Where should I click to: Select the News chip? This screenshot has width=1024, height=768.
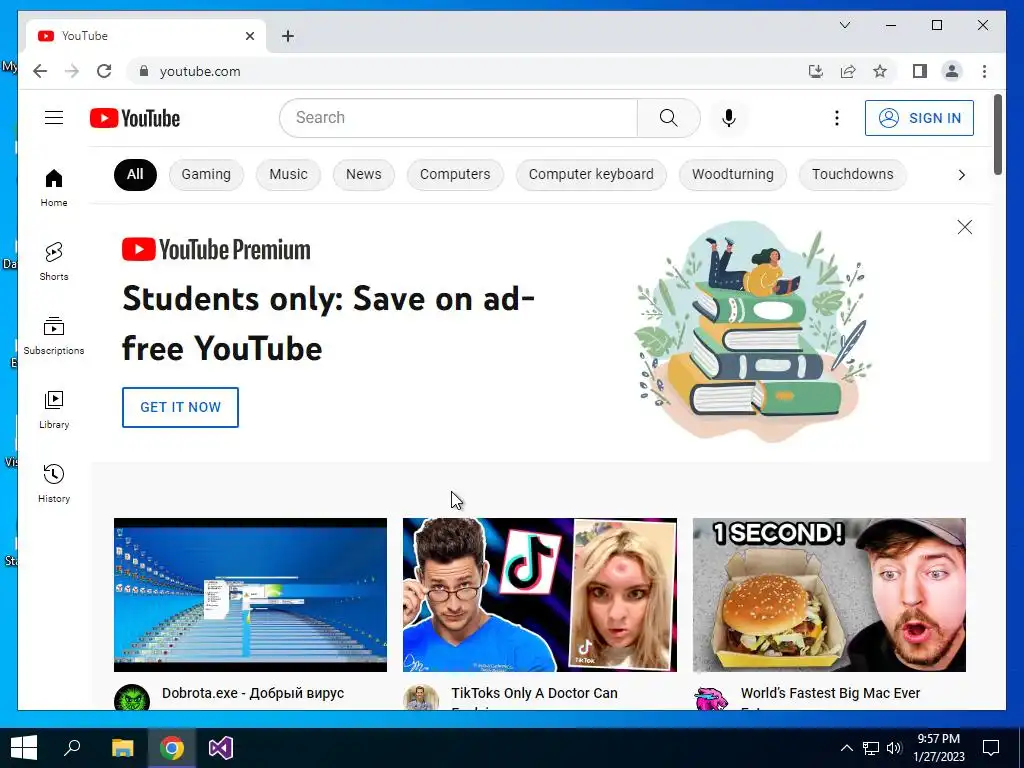pos(364,174)
